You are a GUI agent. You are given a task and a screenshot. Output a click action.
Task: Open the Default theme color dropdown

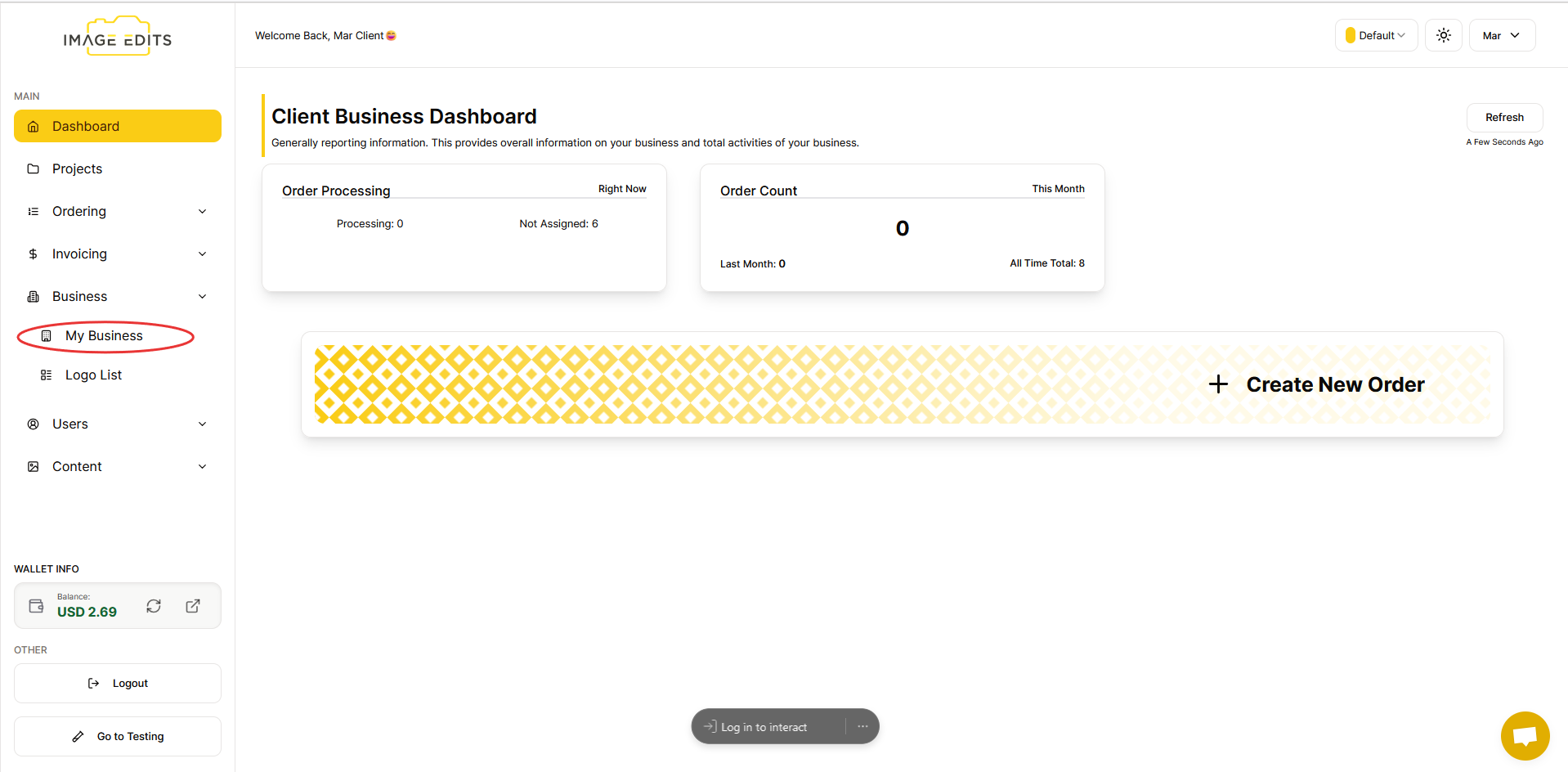(1376, 35)
